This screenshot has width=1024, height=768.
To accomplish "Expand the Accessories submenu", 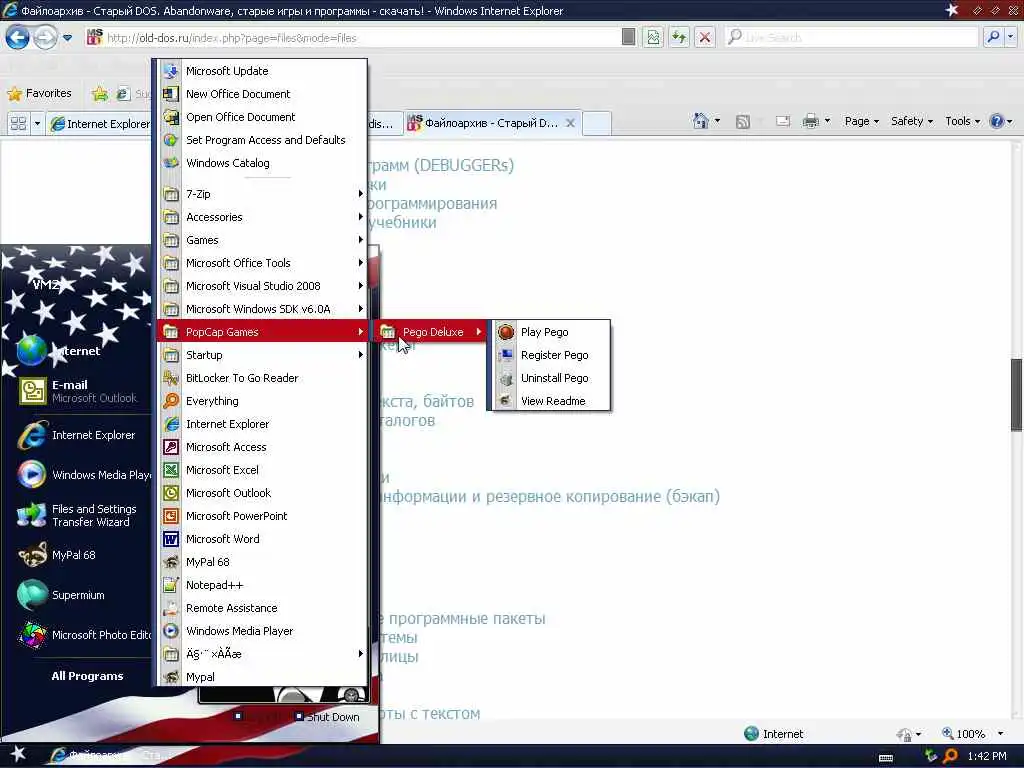I will point(263,217).
